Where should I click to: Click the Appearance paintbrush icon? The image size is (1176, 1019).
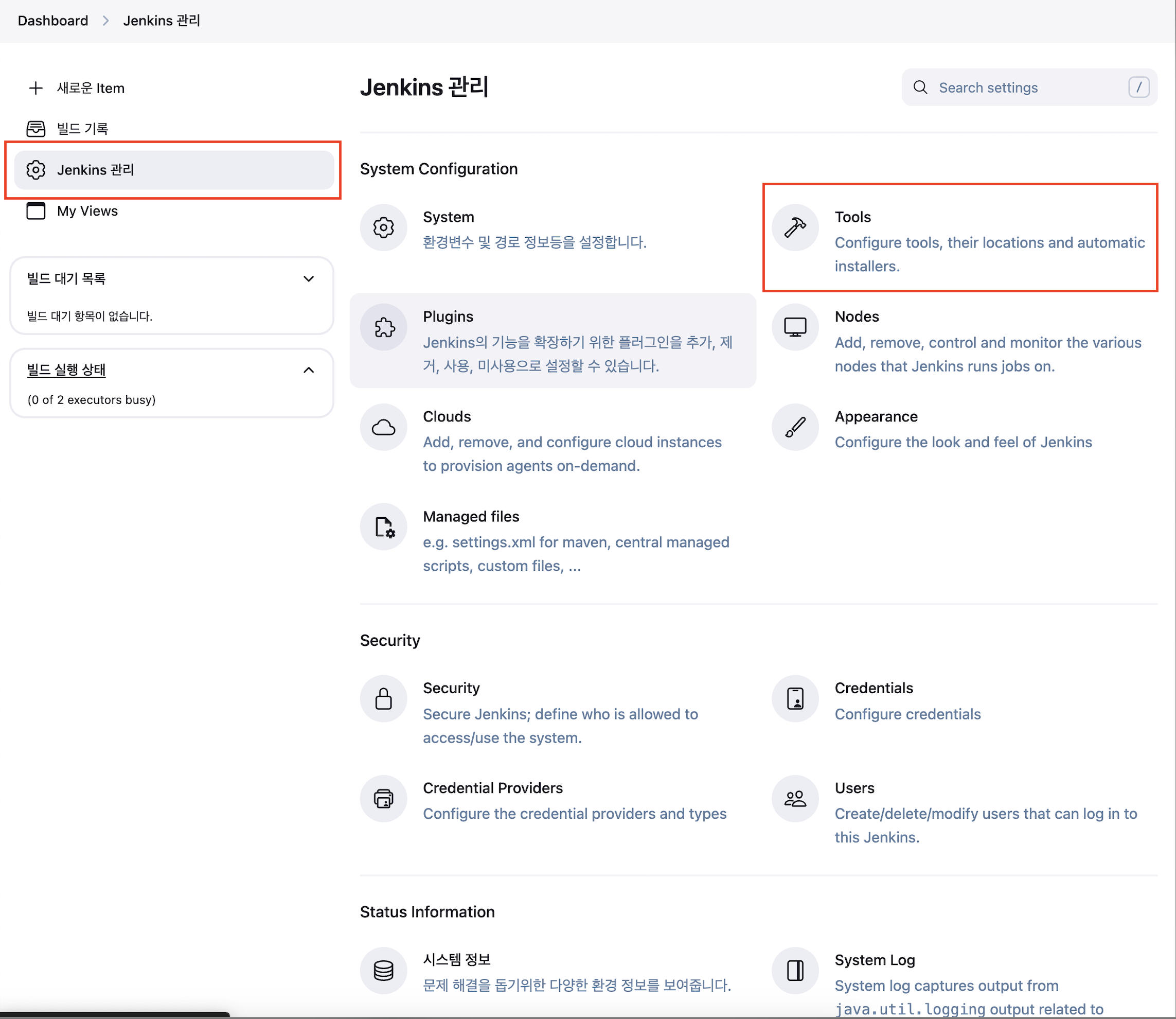pyautogui.click(x=795, y=427)
